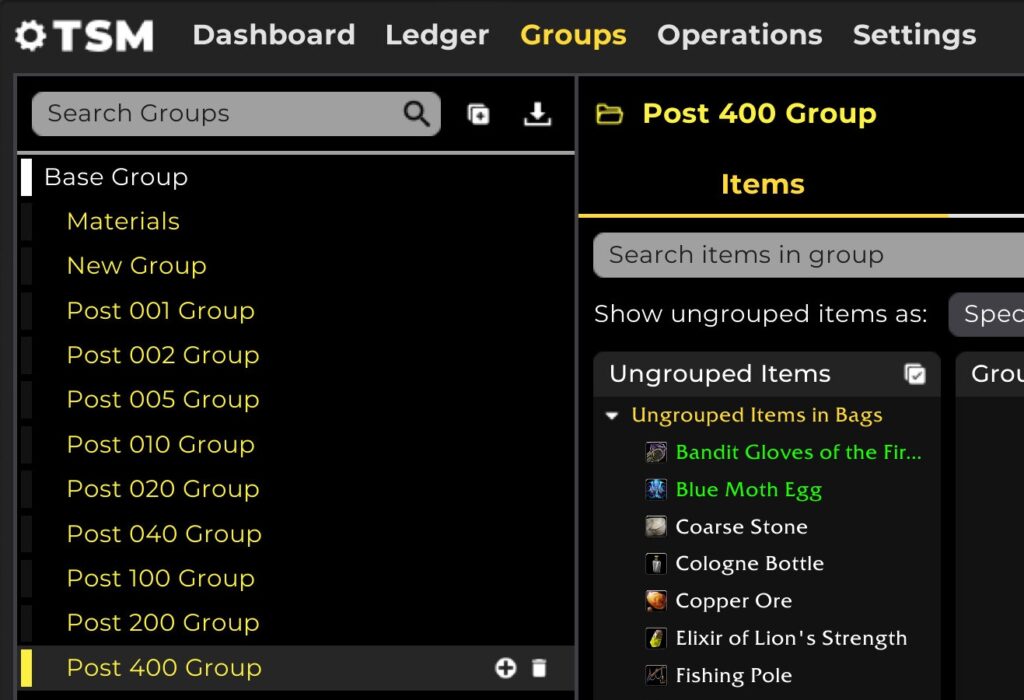Click the Copper Ore item icon
Screen dimensions: 1024x700
656,601
